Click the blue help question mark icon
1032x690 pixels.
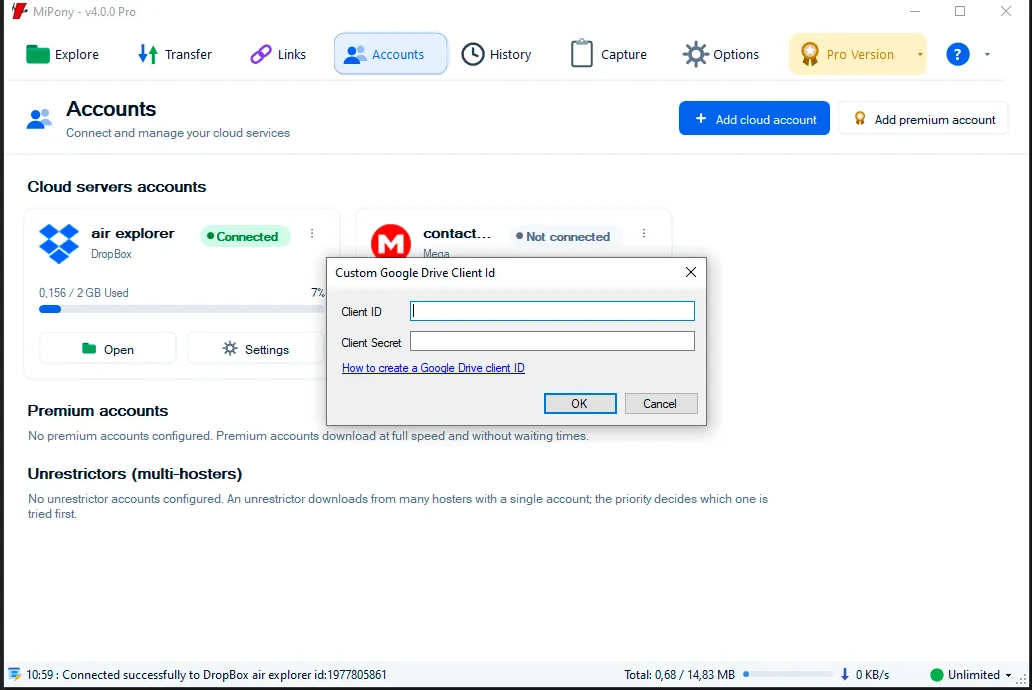click(x=958, y=54)
